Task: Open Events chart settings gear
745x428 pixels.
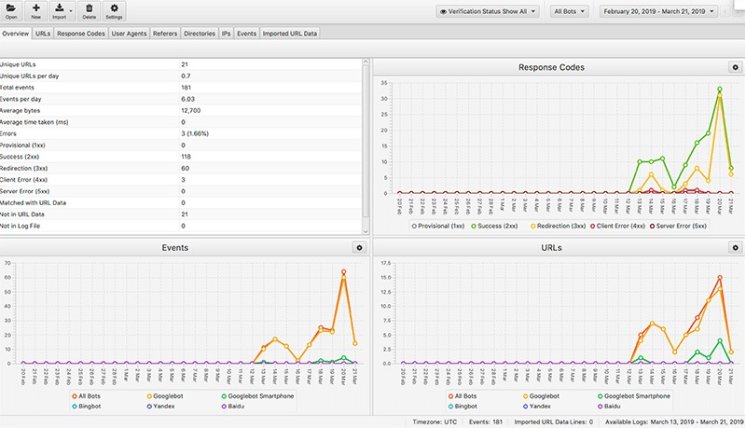Action: click(x=359, y=248)
